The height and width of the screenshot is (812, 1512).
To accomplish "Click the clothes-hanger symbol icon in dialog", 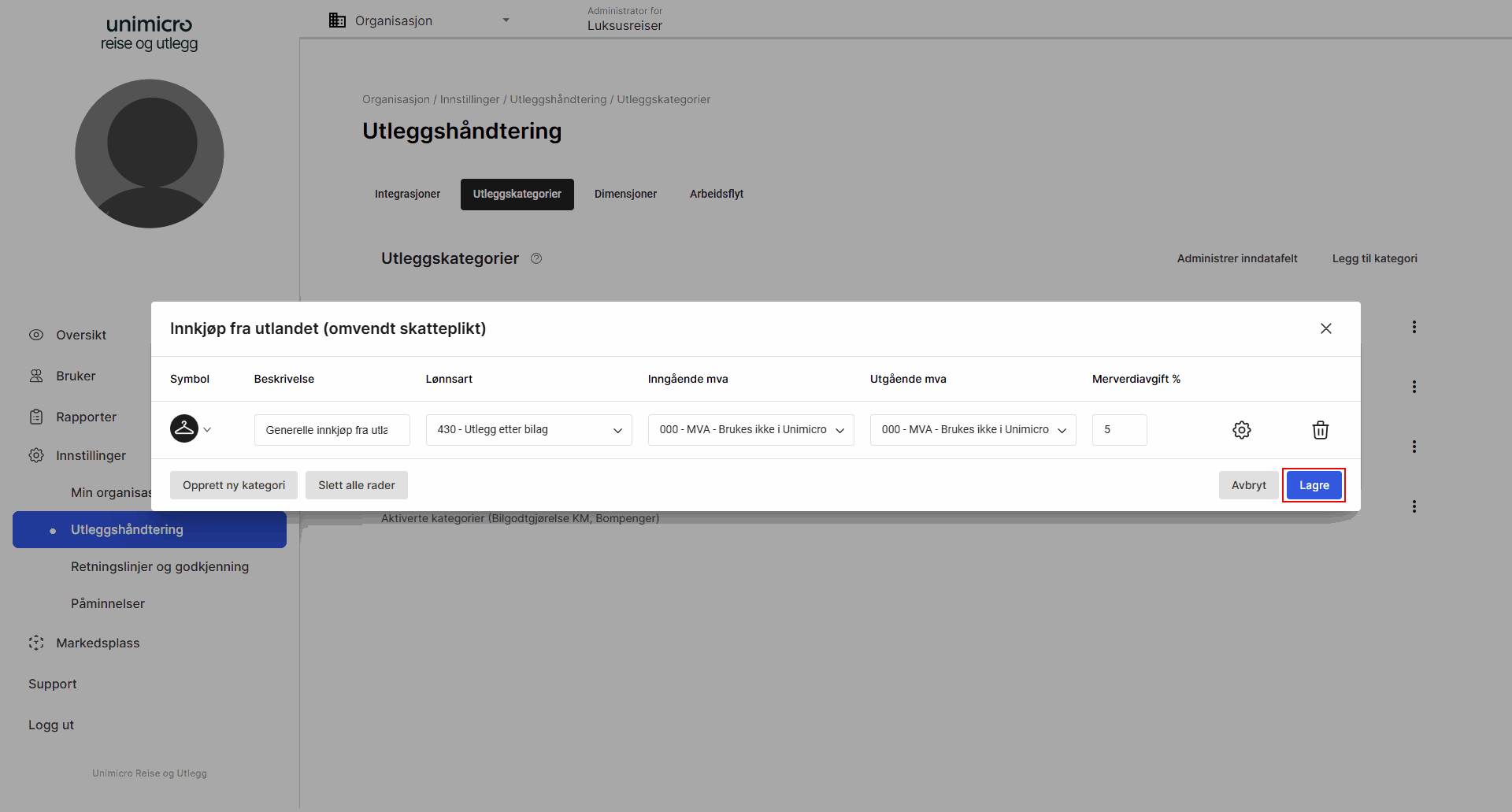I will [184, 428].
